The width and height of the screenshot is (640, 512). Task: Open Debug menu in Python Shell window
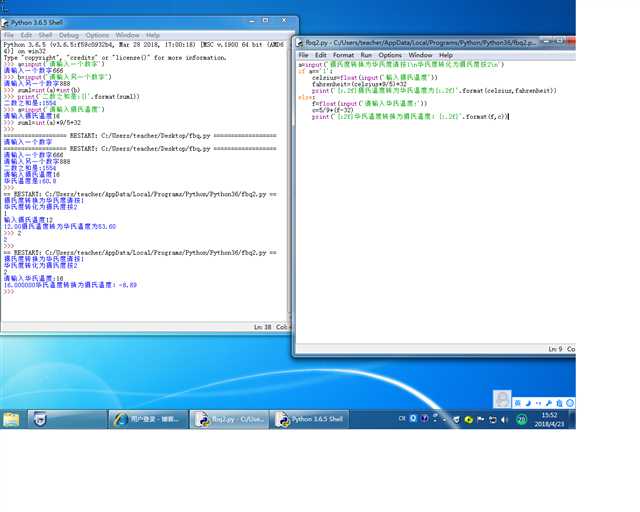coord(69,36)
